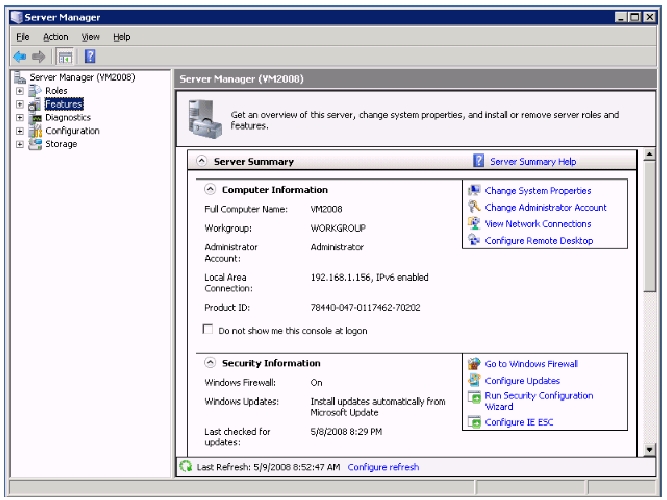Open the Action menu
667x500 pixels.
coord(56,37)
